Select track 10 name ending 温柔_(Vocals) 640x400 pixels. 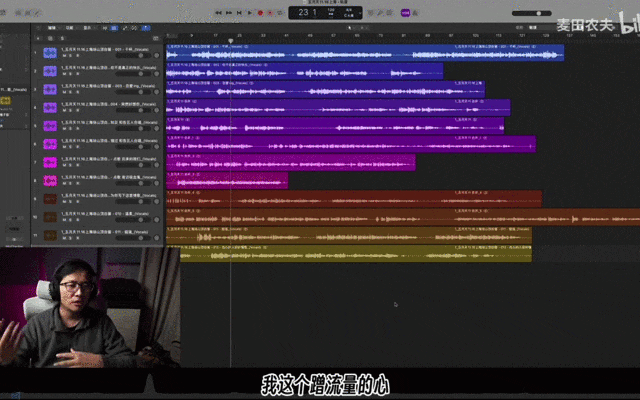[x=105, y=213]
